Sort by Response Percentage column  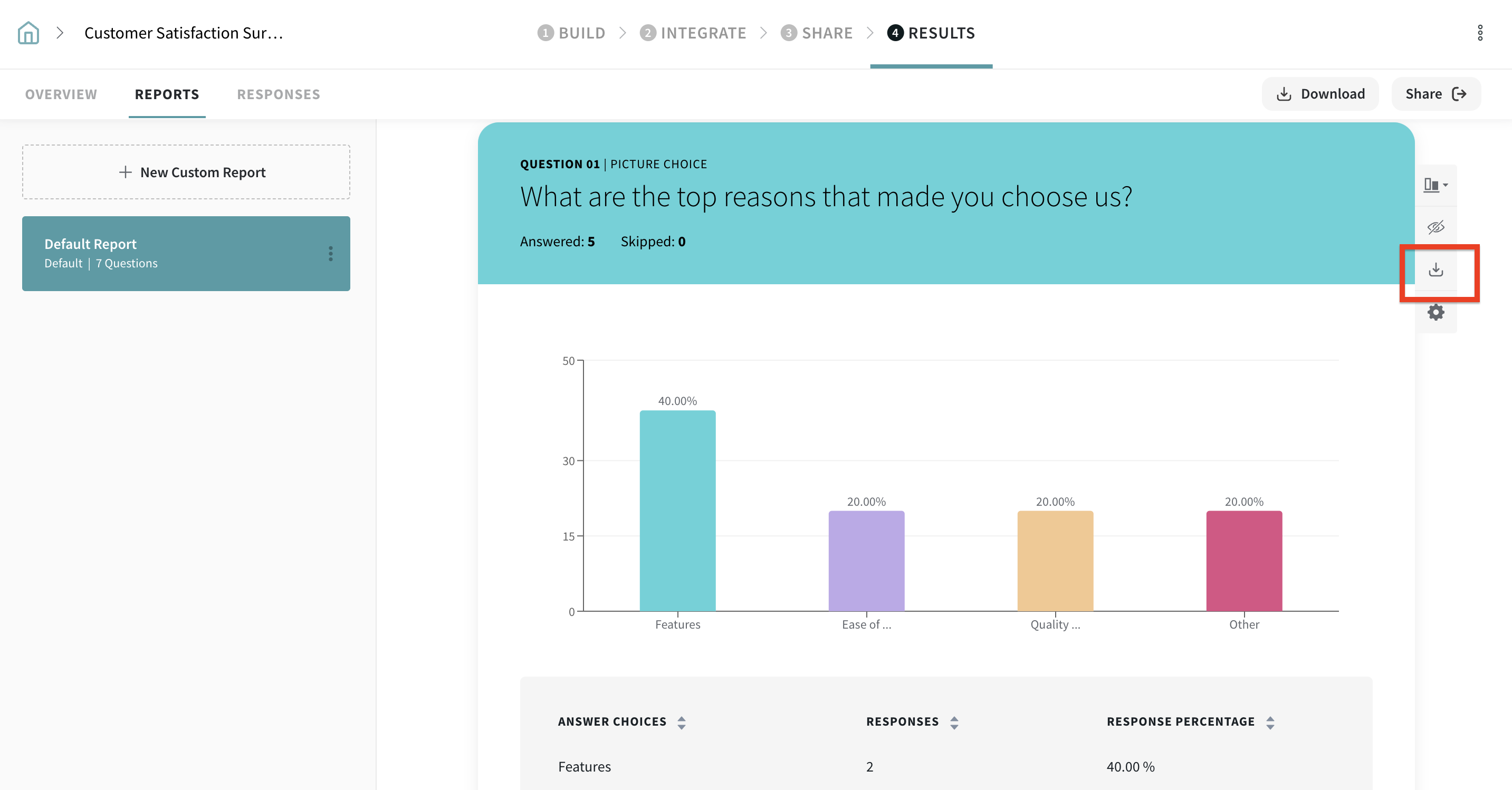point(1270,722)
